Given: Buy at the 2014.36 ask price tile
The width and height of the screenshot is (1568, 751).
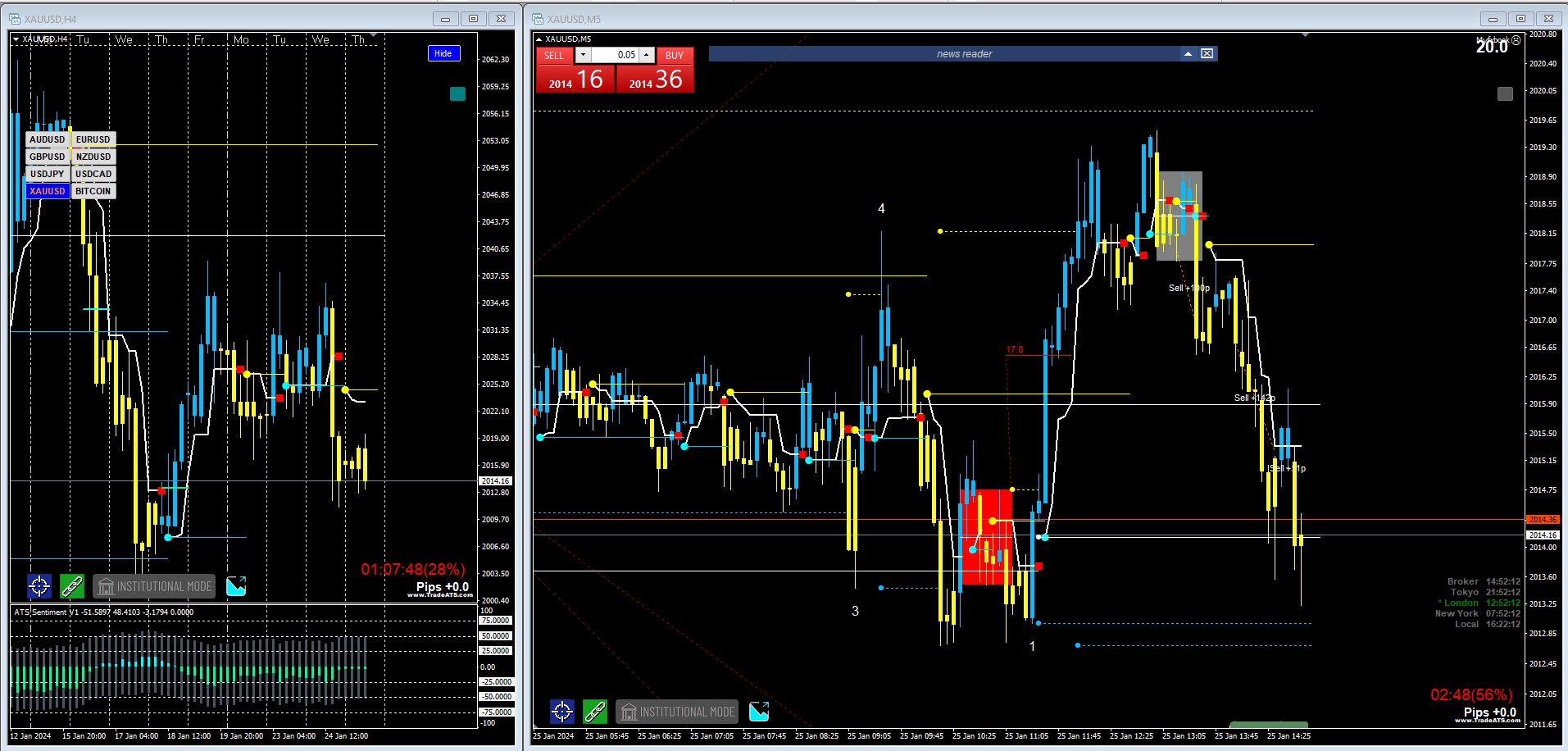Looking at the screenshot, I should pyautogui.click(x=655, y=79).
